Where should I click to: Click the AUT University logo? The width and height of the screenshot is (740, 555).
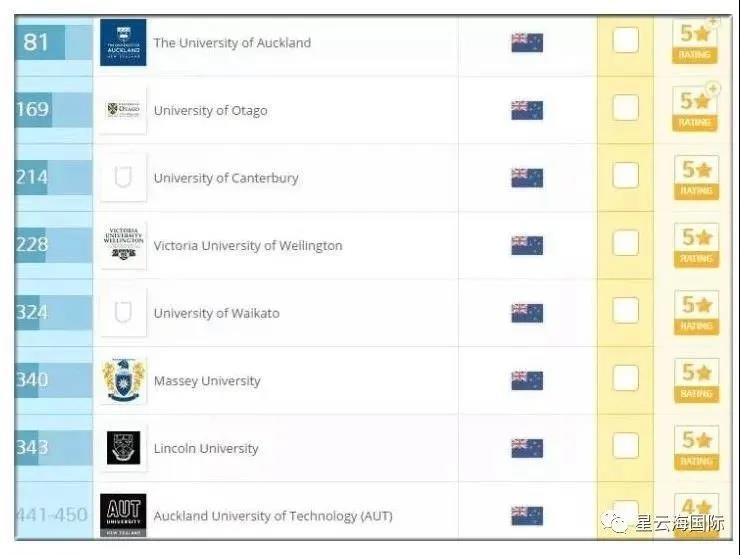click(x=123, y=515)
